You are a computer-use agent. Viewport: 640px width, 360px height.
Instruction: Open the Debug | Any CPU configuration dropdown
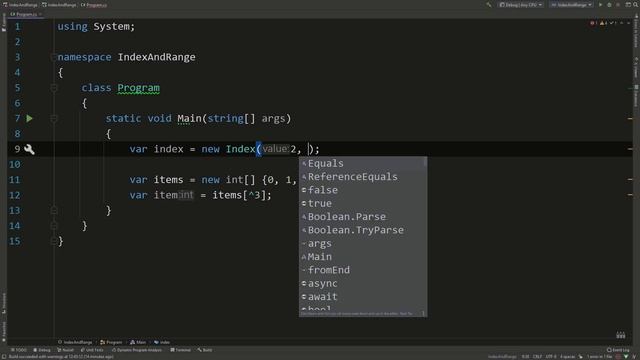click(521, 5)
